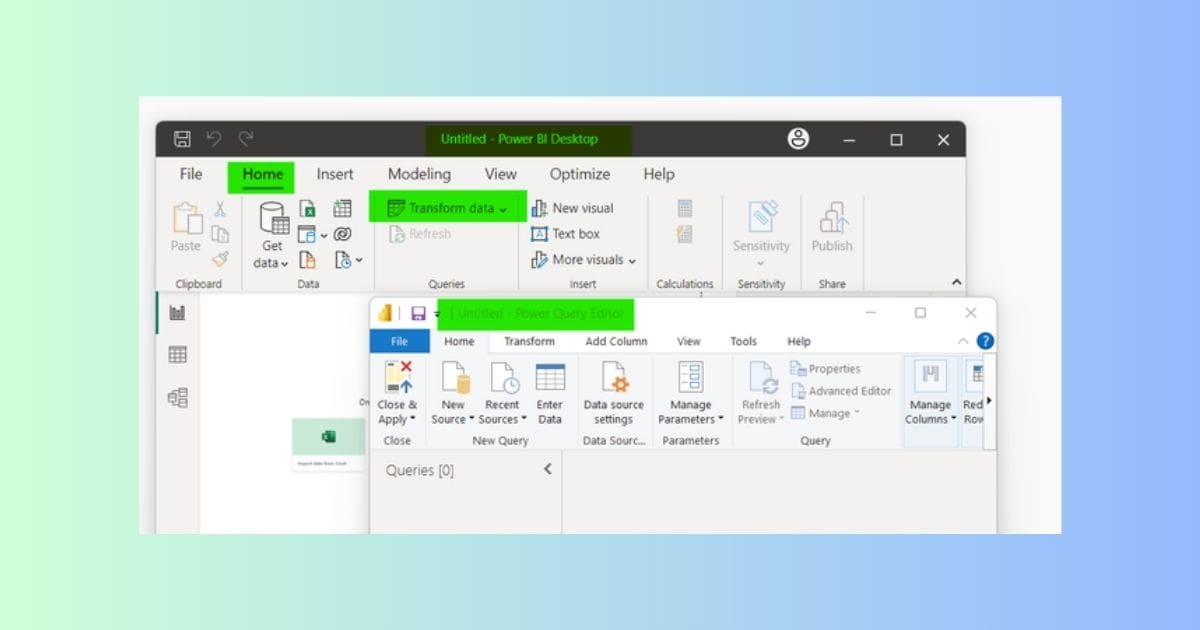This screenshot has width=1200, height=630.
Task: Click the Refresh button in the Queries group
Action: [419, 234]
